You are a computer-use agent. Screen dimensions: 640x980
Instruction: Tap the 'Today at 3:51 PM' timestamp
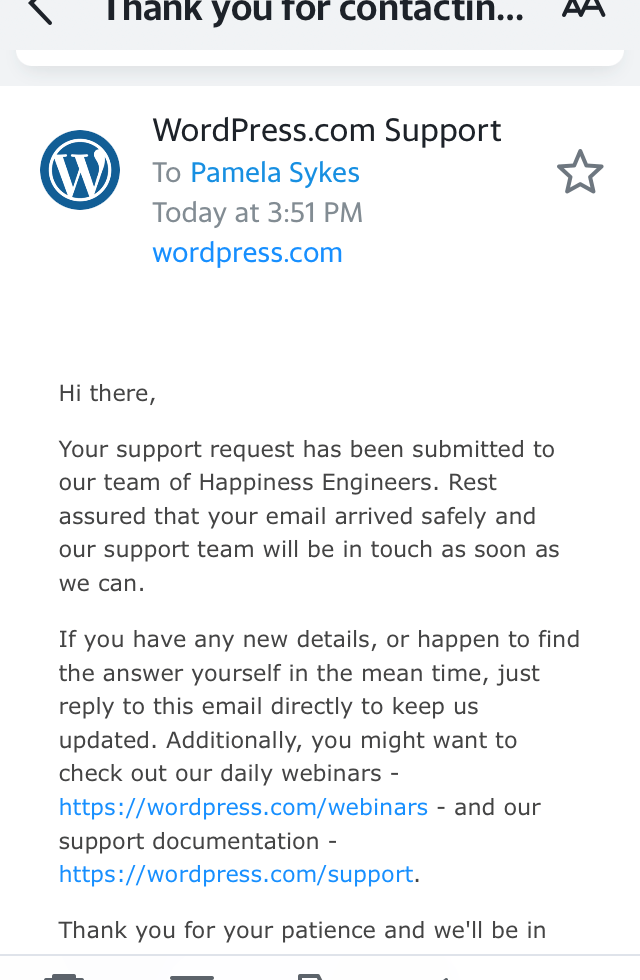click(x=257, y=213)
